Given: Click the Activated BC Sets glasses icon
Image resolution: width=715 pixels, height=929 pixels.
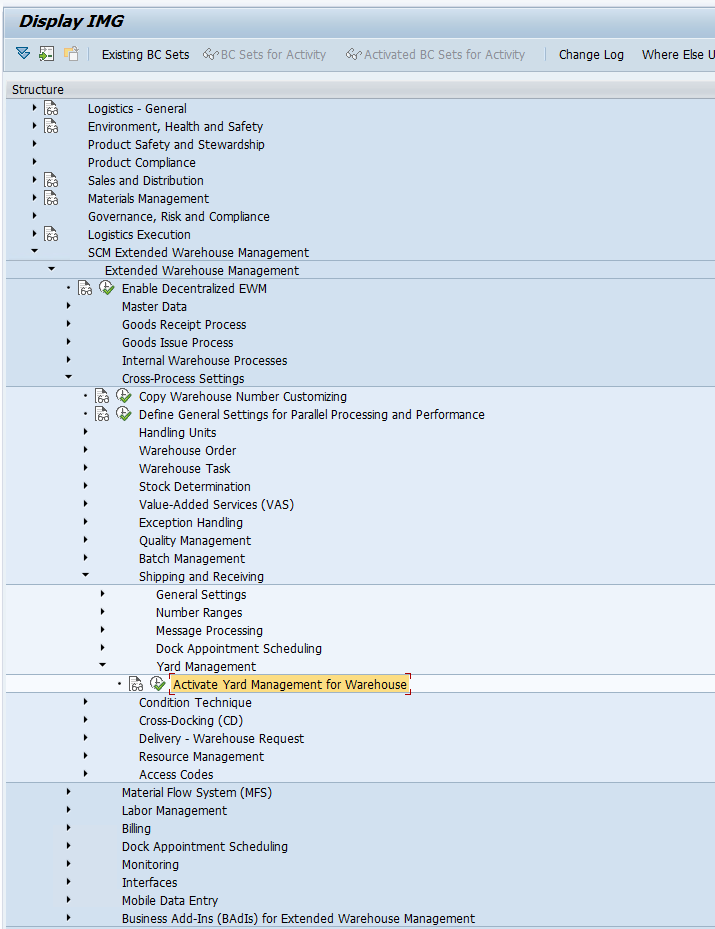Looking at the screenshot, I should tap(354, 55).
